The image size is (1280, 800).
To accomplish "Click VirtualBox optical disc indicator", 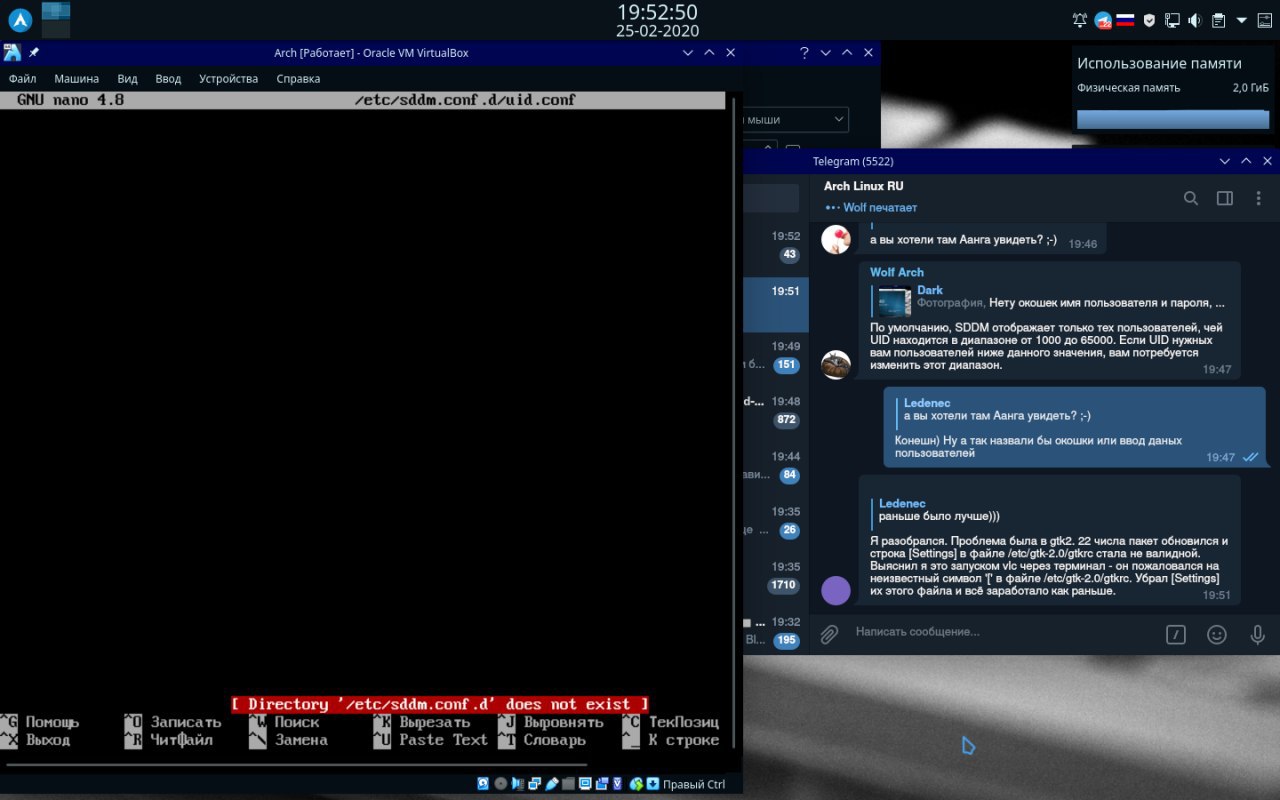I will click(501, 784).
